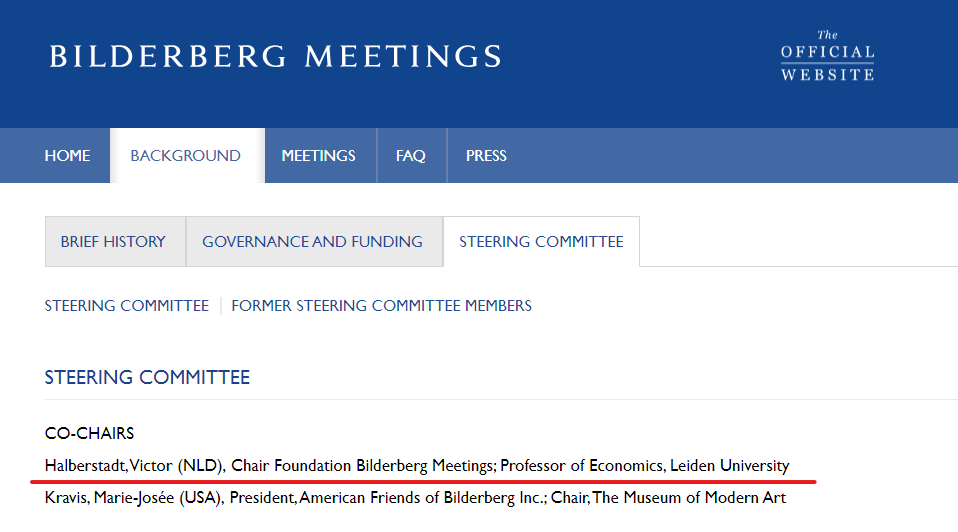Click 'The Official Website' logo text
The width and height of the screenshot is (958, 532).
pos(827,56)
